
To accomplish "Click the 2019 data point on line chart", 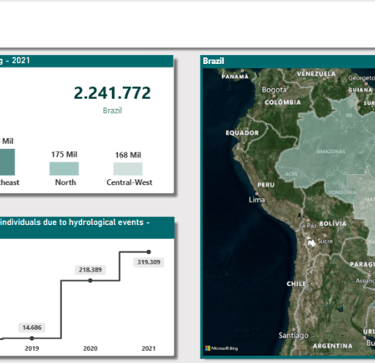I will coord(32,338).
